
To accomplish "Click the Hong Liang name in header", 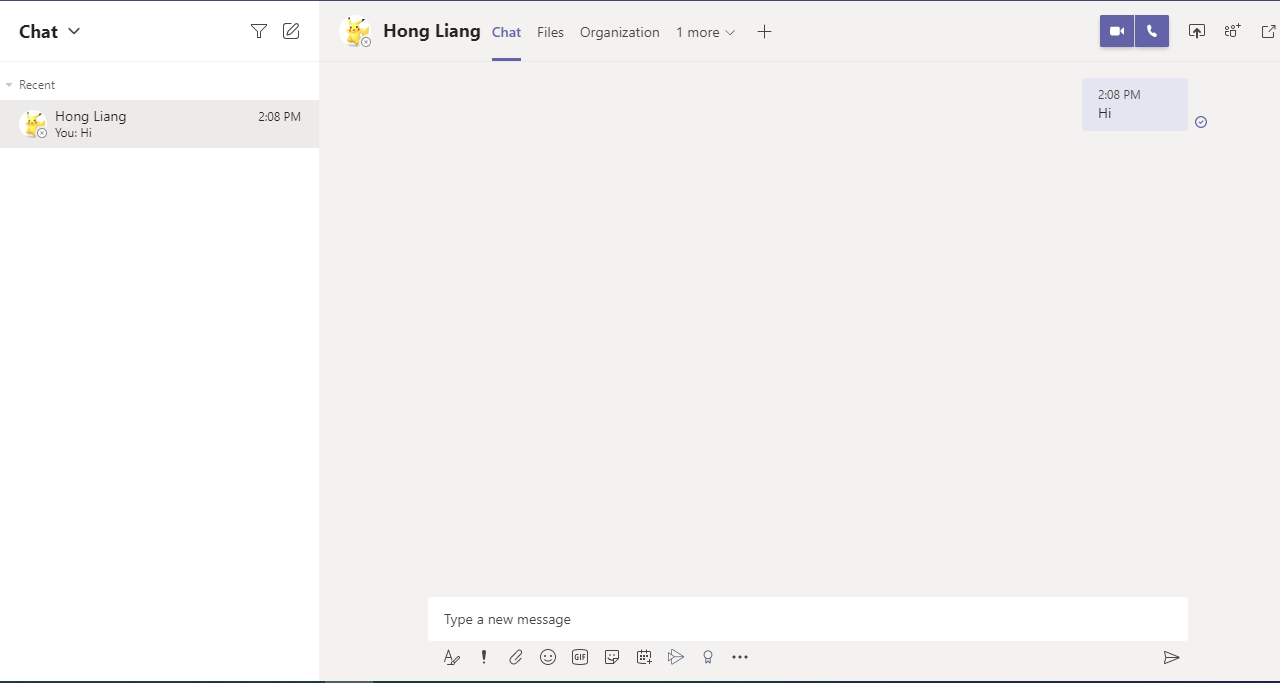I will click(x=432, y=31).
